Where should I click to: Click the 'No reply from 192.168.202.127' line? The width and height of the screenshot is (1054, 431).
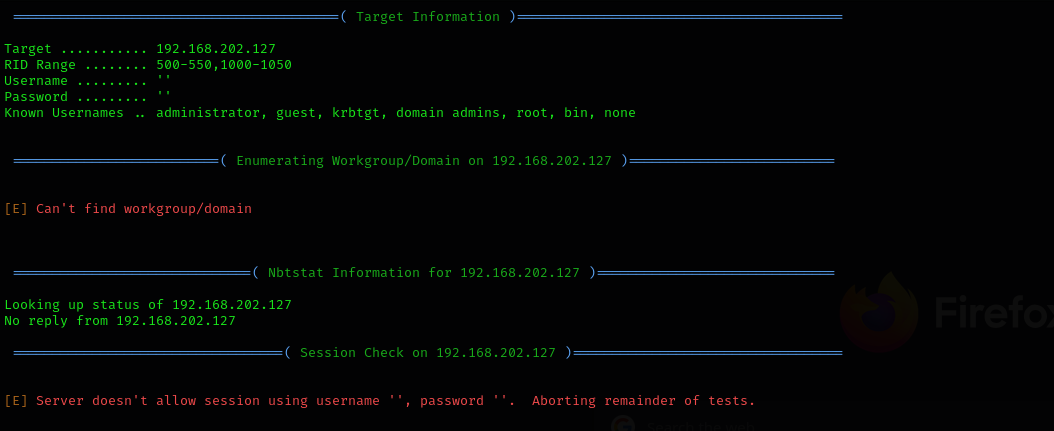tap(120, 321)
